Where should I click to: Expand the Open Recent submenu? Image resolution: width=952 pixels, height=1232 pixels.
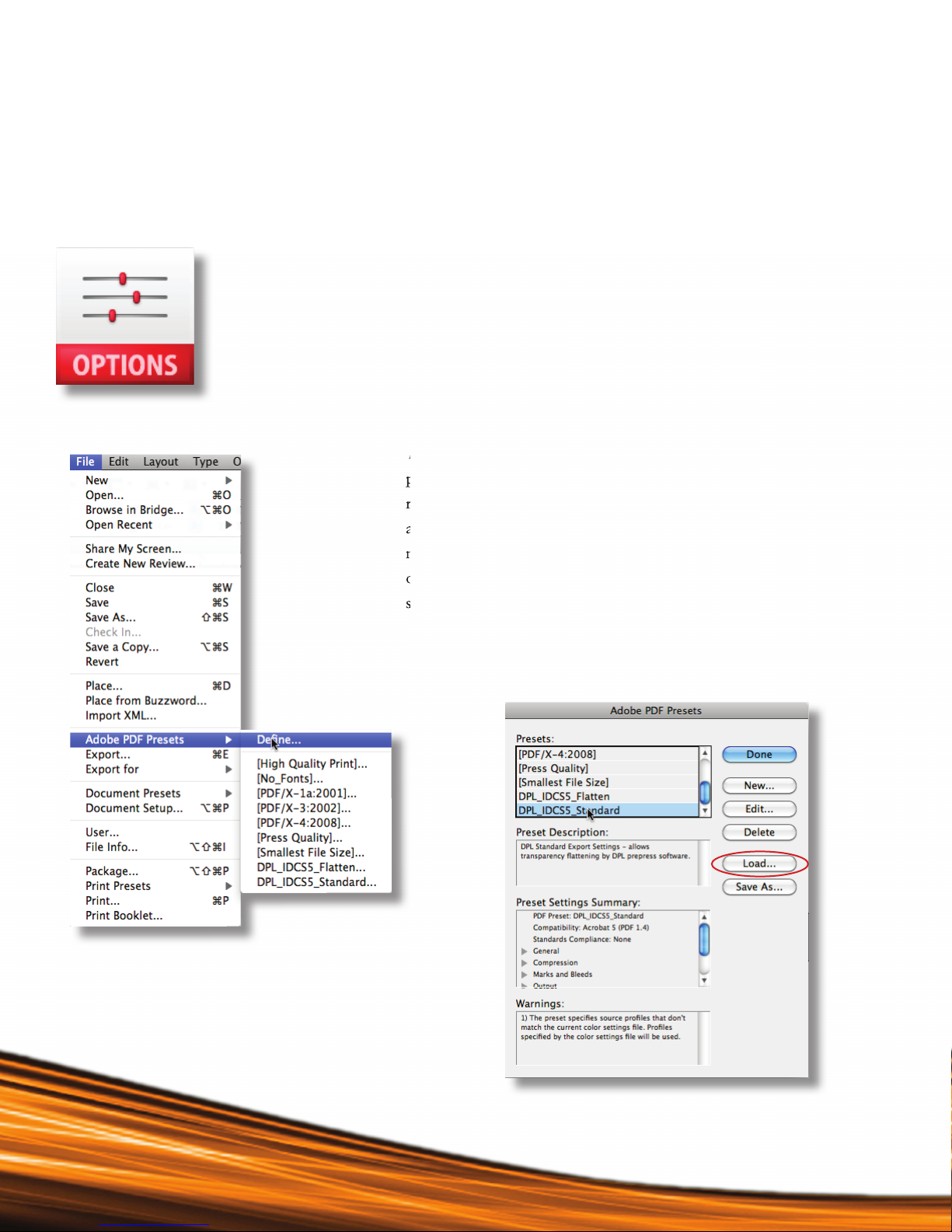tap(155, 525)
